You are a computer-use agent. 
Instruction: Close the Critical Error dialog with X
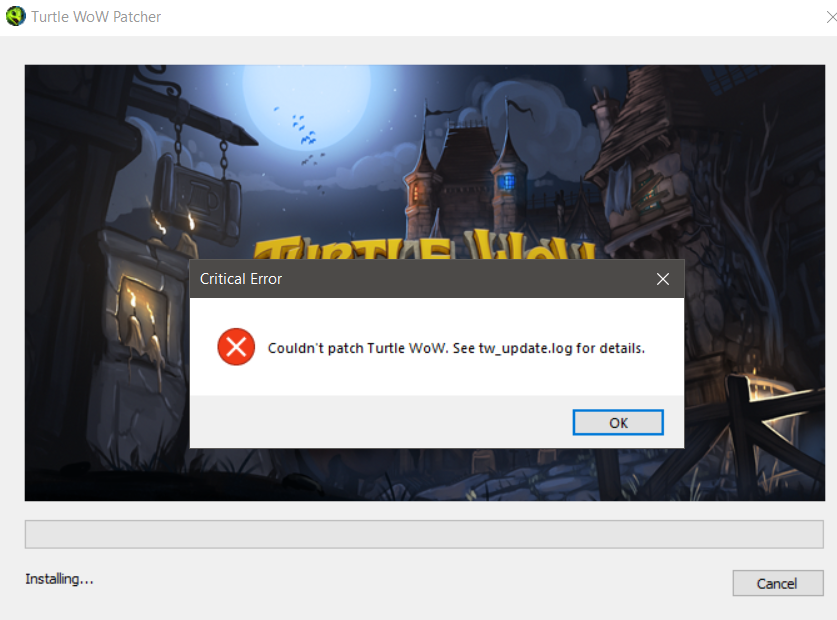662,279
